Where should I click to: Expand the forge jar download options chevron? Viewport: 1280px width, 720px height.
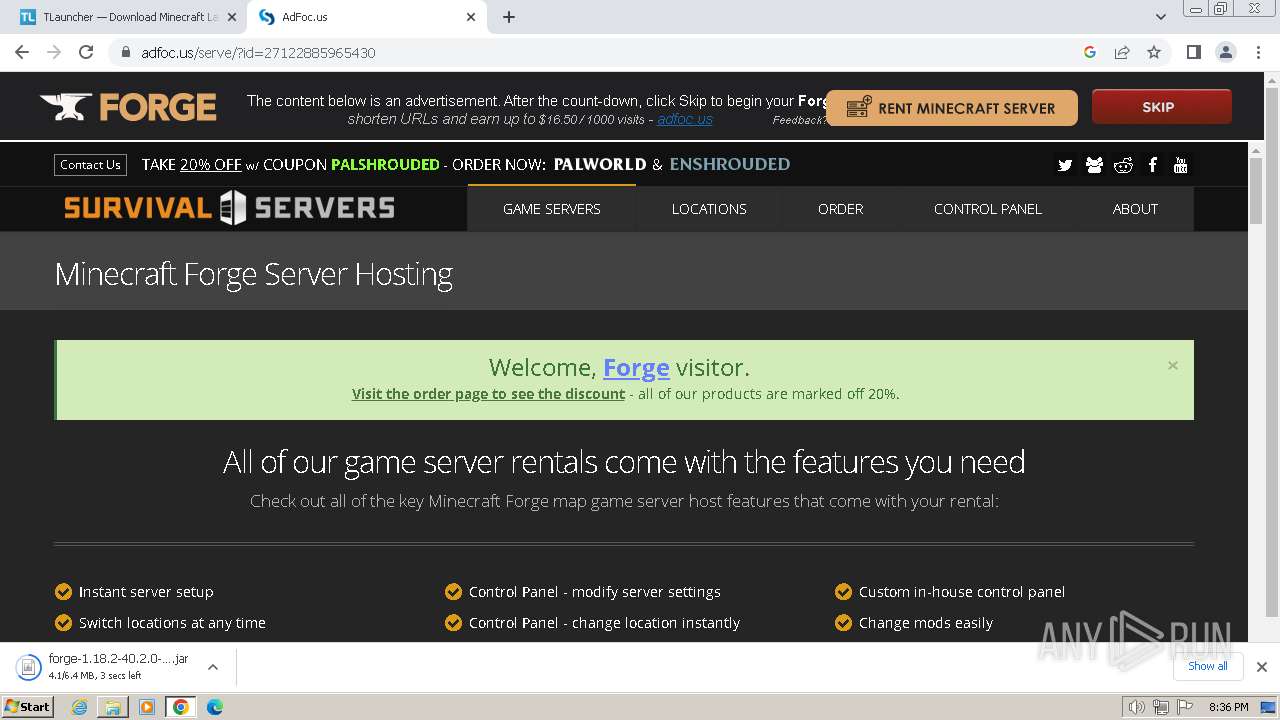(212, 667)
